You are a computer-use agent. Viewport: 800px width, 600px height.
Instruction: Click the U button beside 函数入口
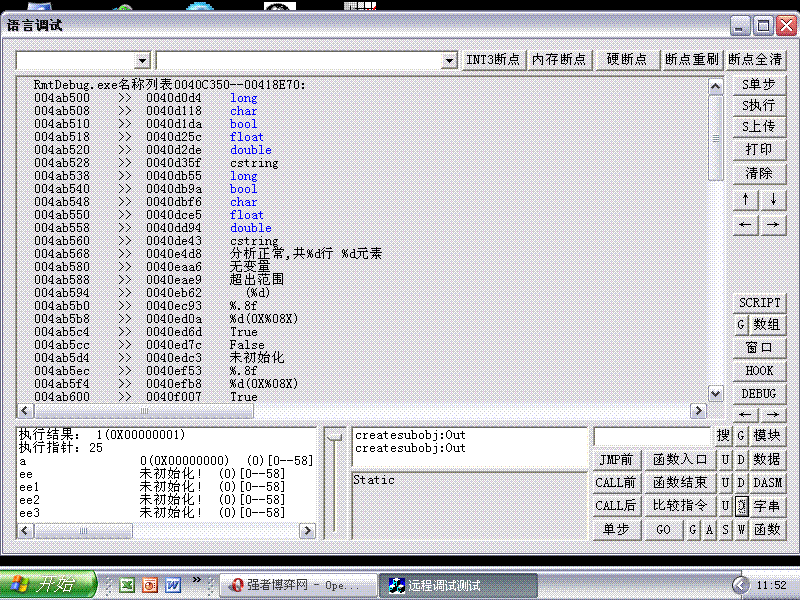[725, 460]
